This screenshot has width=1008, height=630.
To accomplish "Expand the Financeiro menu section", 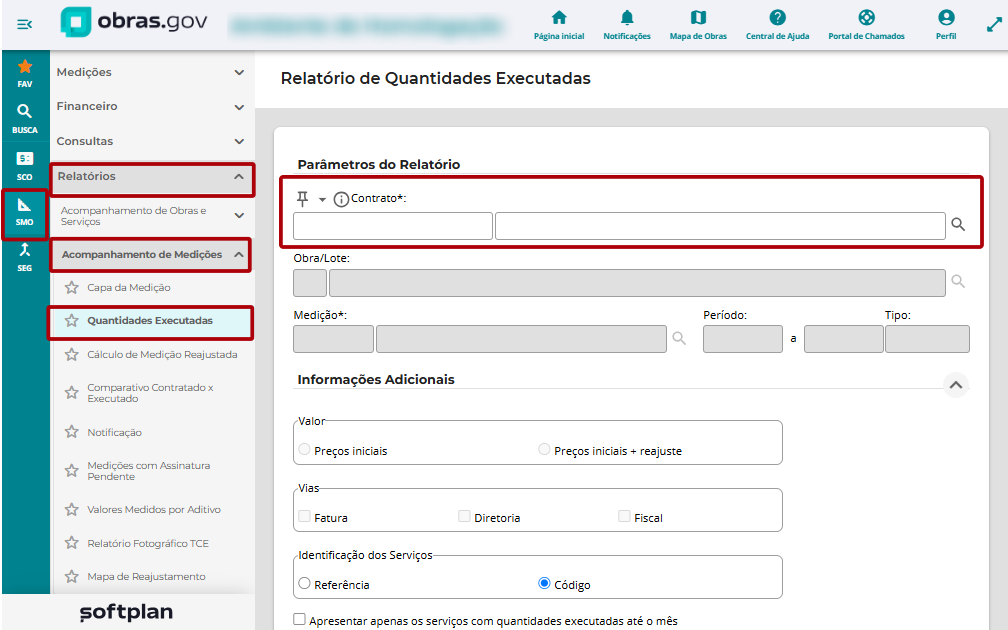I will (152, 106).
